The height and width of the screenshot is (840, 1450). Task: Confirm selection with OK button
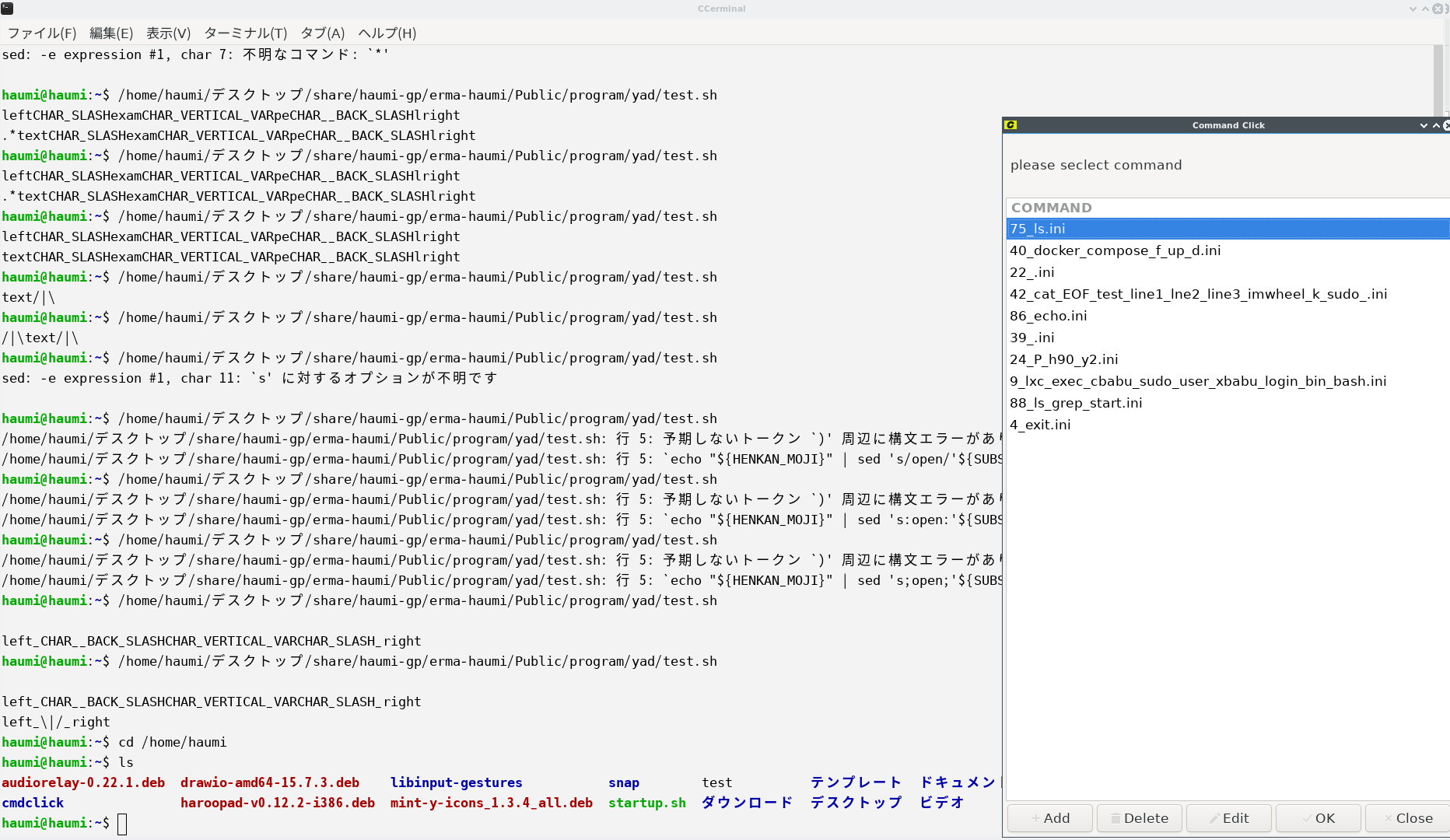click(1319, 818)
